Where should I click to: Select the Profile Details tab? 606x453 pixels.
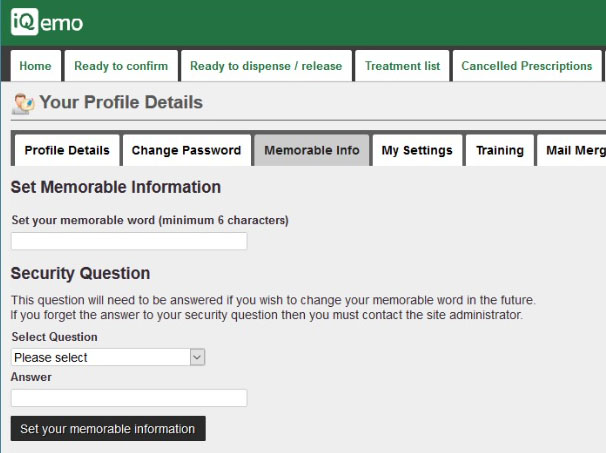[x=67, y=150]
